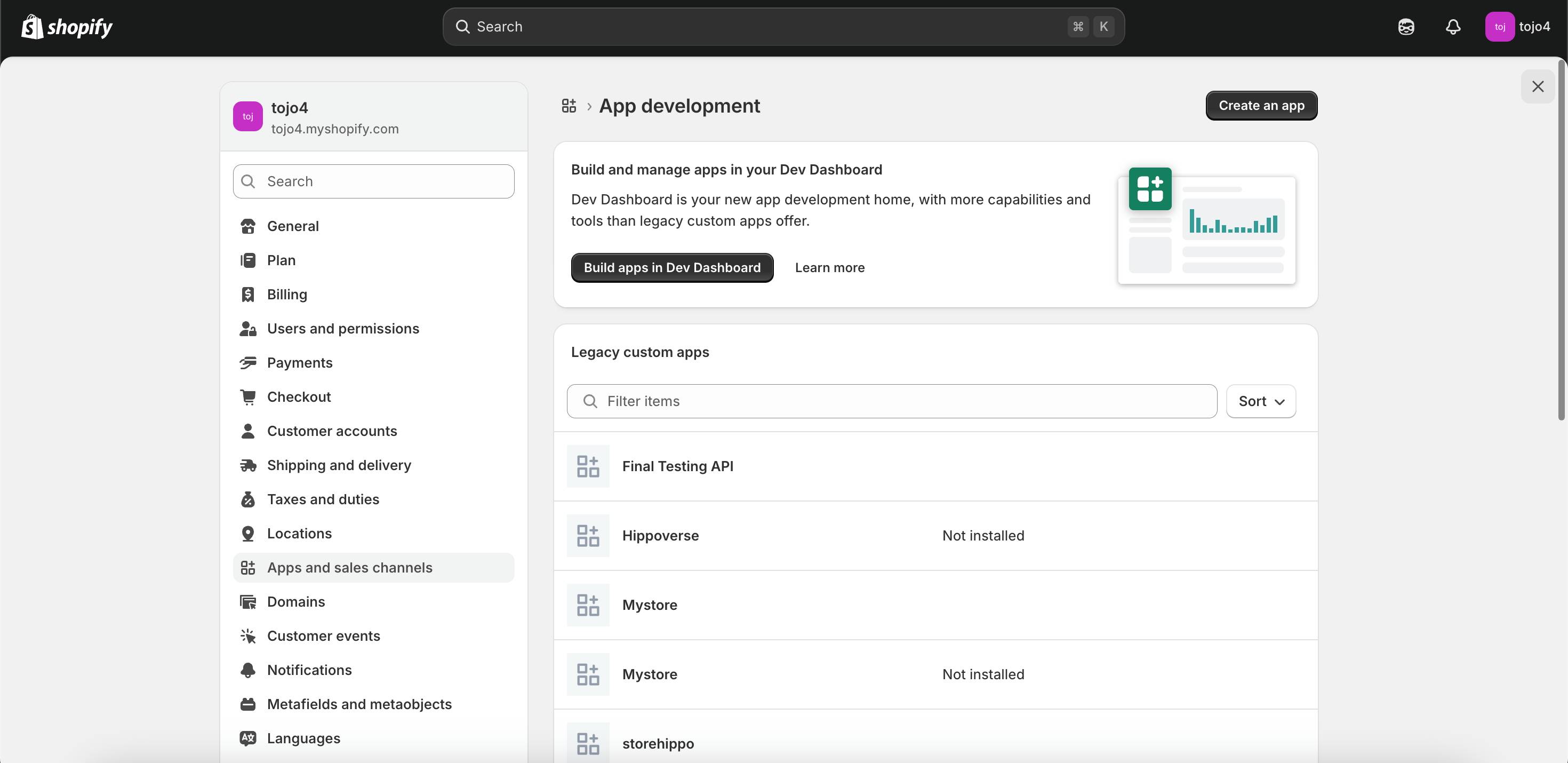Image resolution: width=1568 pixels, height=763 pixels.
Task: Open the tojo4 account menu
Action: click(x=1517, y=27)
